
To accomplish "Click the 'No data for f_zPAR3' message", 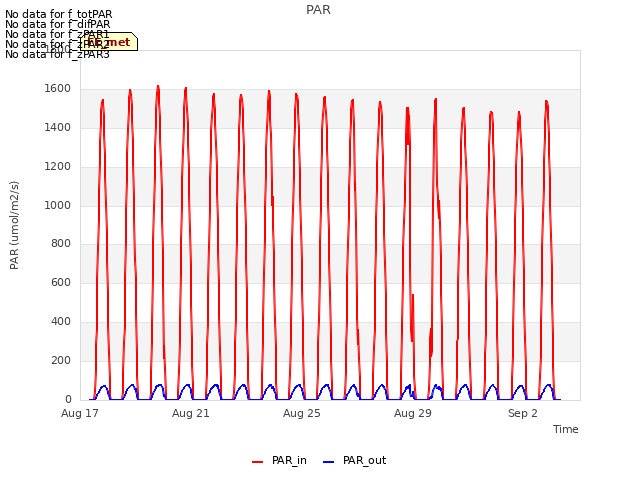I will tap(58, 54).
